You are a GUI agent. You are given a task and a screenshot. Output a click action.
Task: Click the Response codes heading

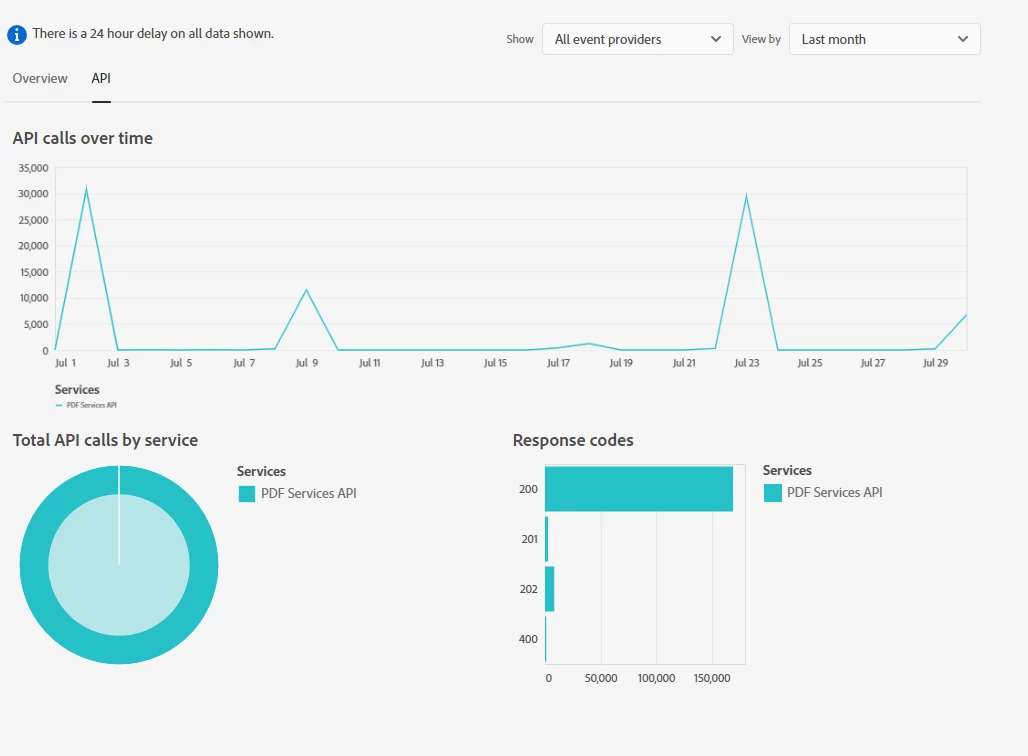[573, 440]
